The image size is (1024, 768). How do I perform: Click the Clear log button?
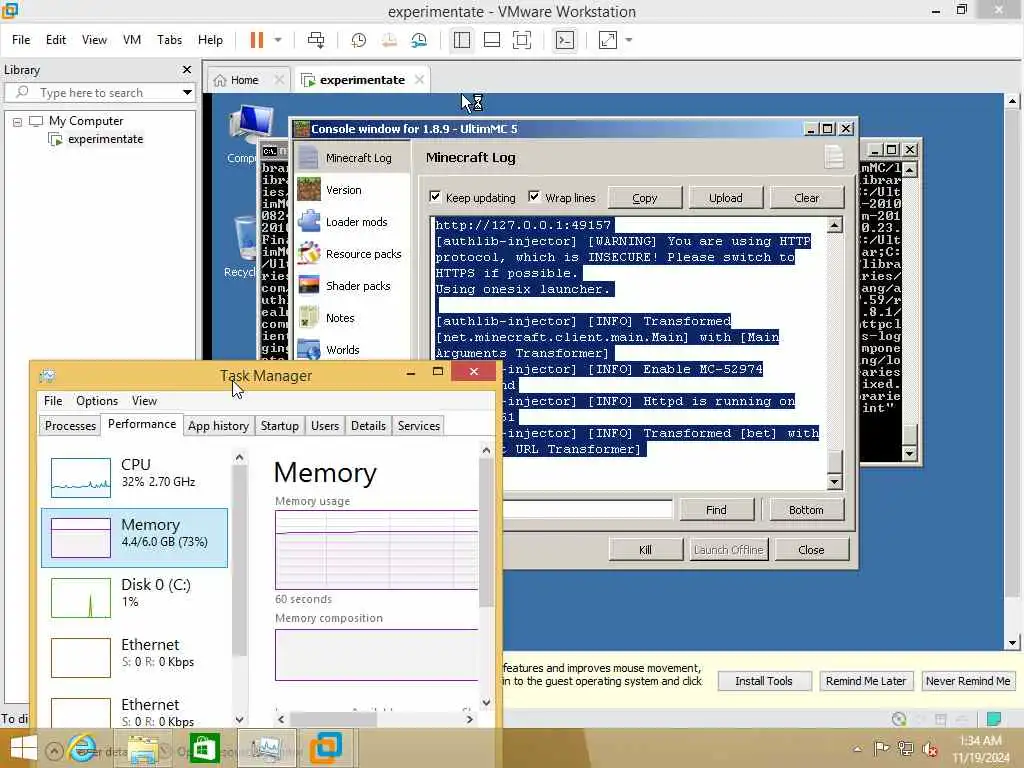807,198
